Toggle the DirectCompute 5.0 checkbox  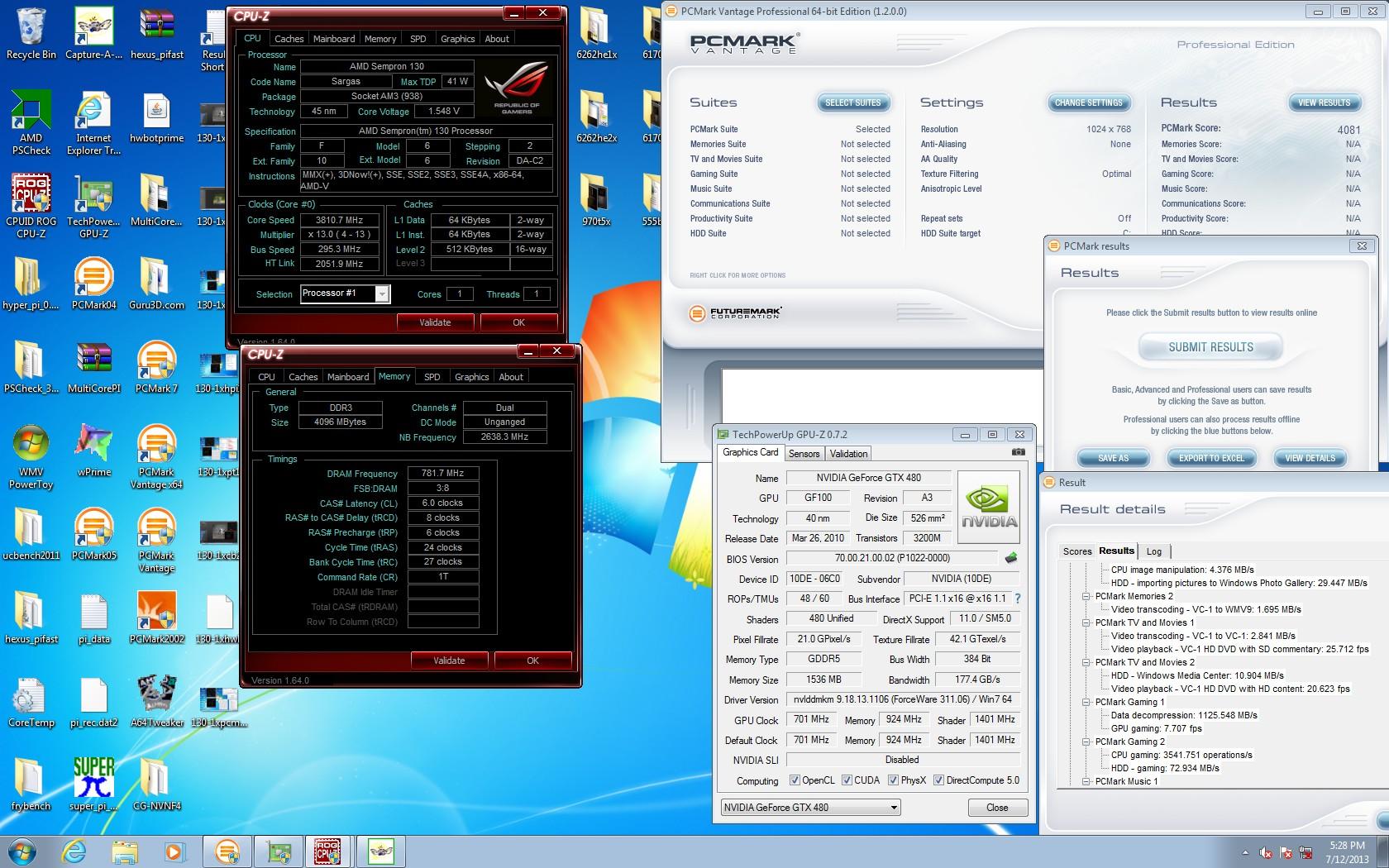point(938,780)
